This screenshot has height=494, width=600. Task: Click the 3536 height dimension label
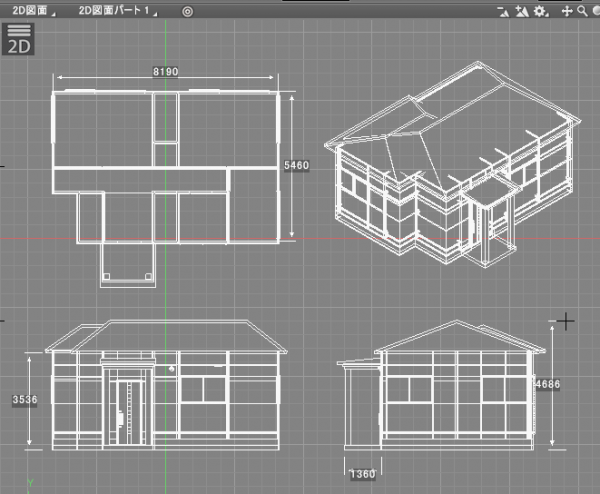pyautogui.click(x=24, y=400)
